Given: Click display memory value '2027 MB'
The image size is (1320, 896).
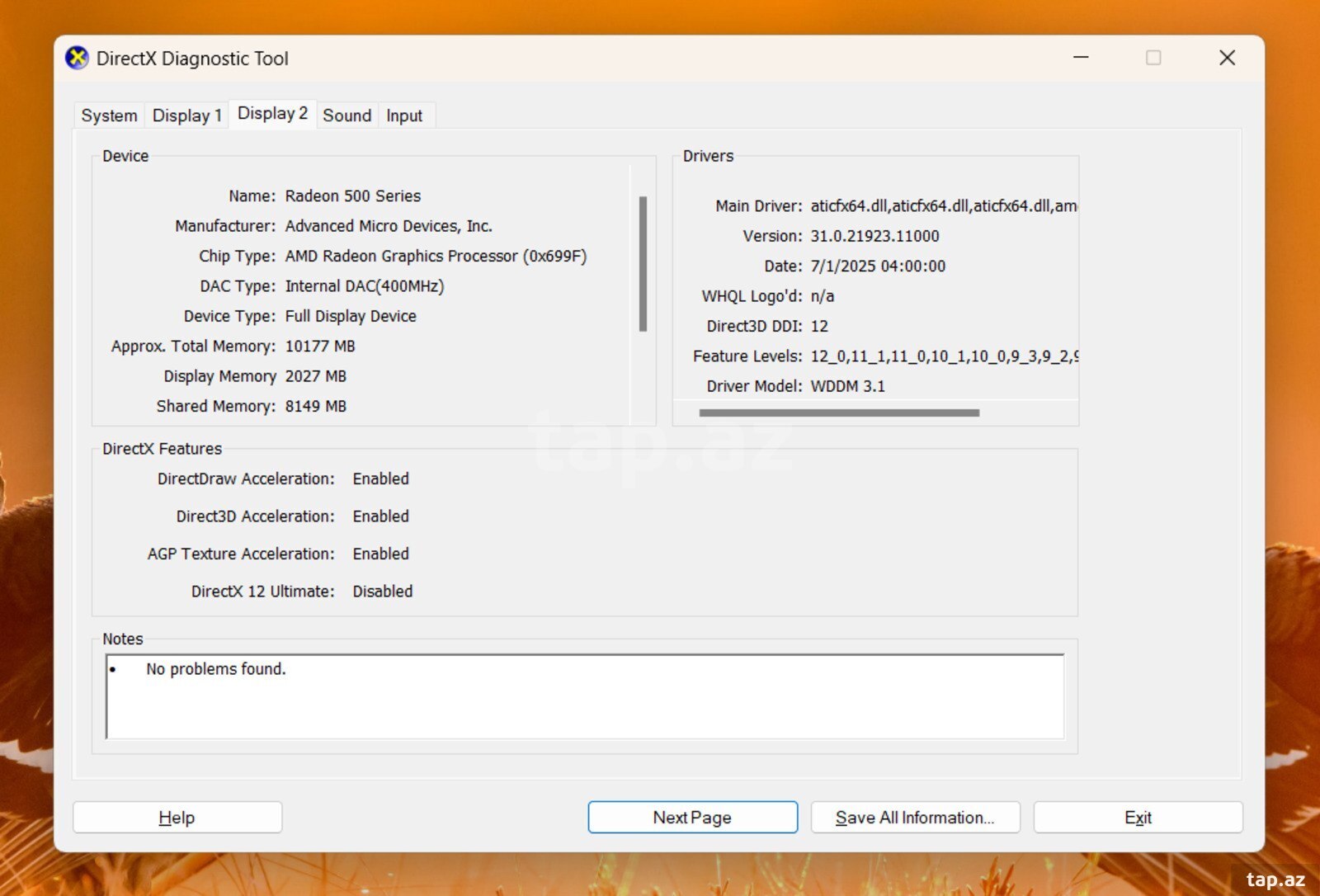Looking at the screenshot, I should tap(316, 376).
